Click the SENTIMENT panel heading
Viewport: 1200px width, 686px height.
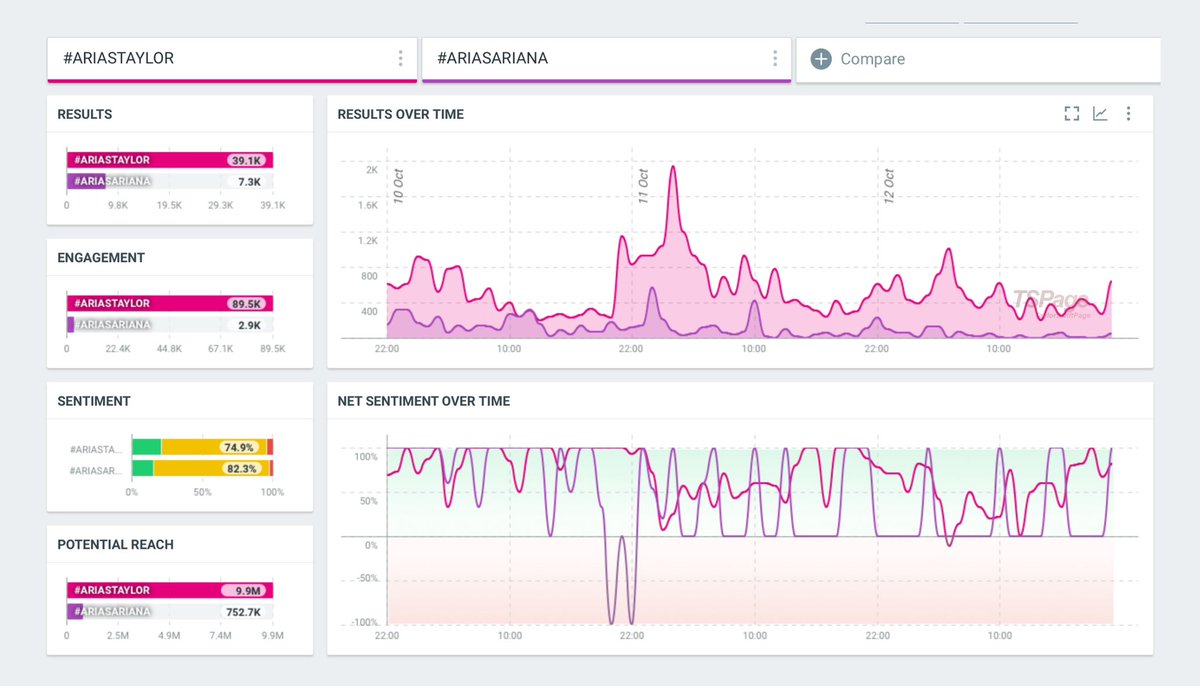click(x=94, y=401)
